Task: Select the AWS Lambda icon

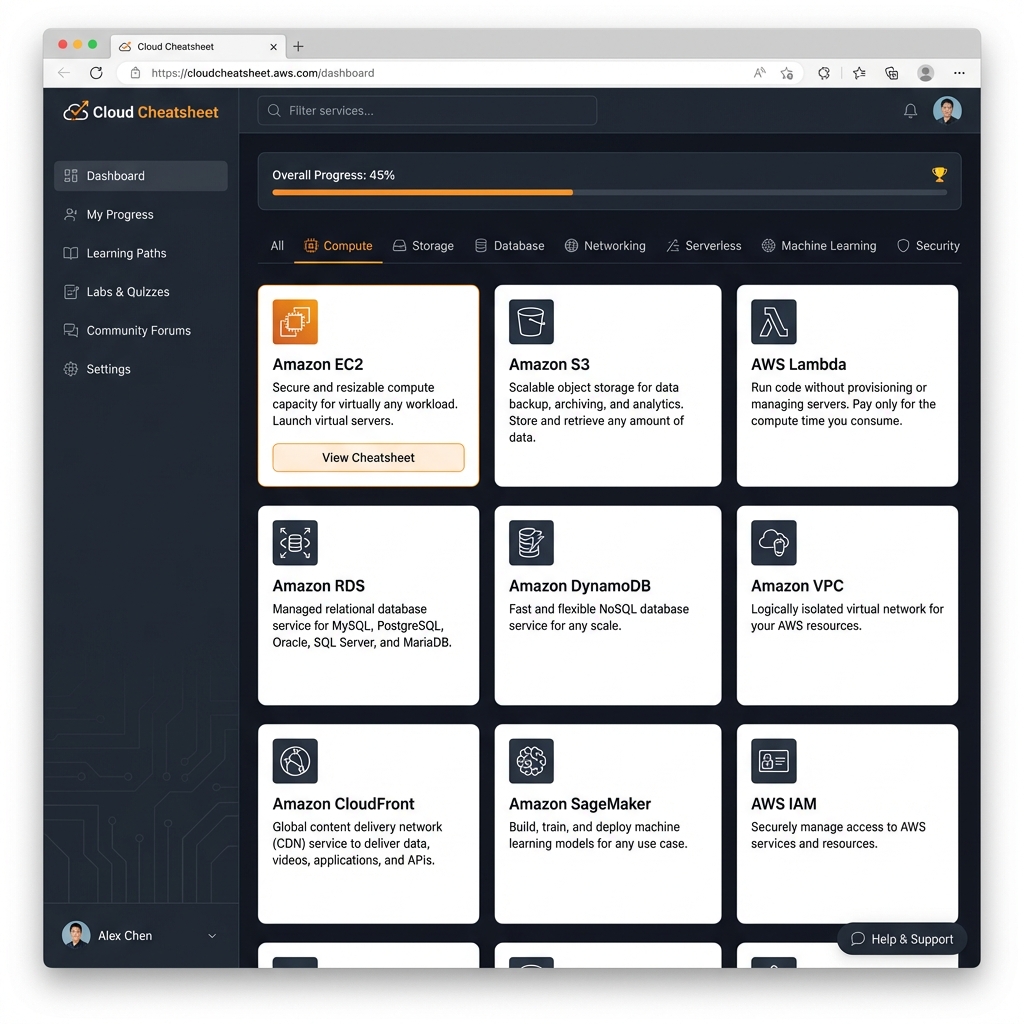Action: pos(773,321)
